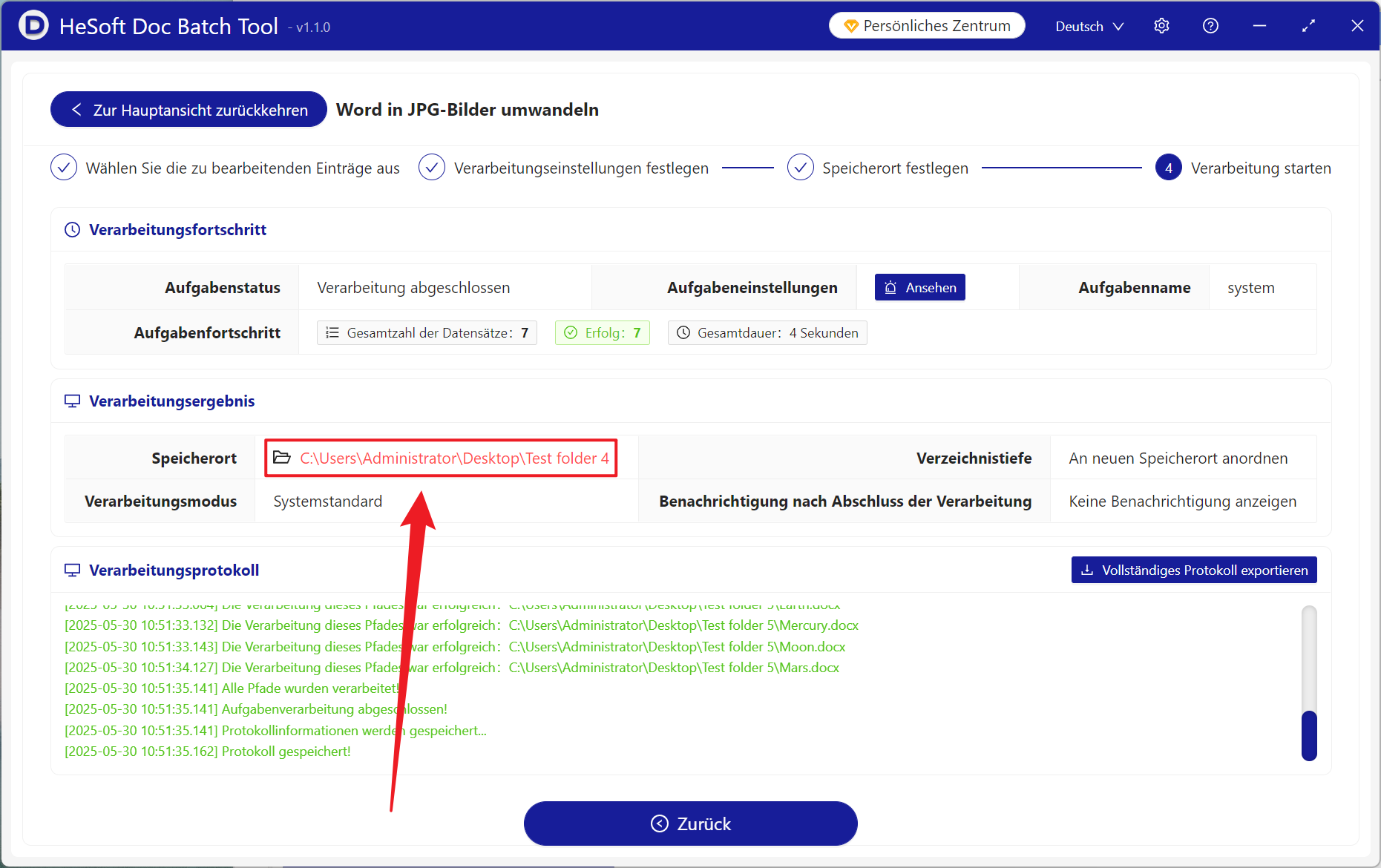The height and width of the screenshot is (868, 1381).
Task: Click Keine Benachrichtigung anzeigen value
Action: click(1183, 502)
